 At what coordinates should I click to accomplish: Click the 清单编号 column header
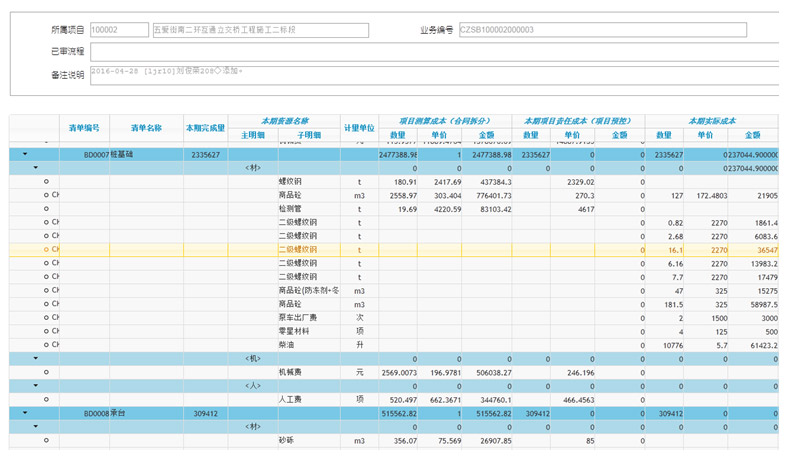(84, 128)
